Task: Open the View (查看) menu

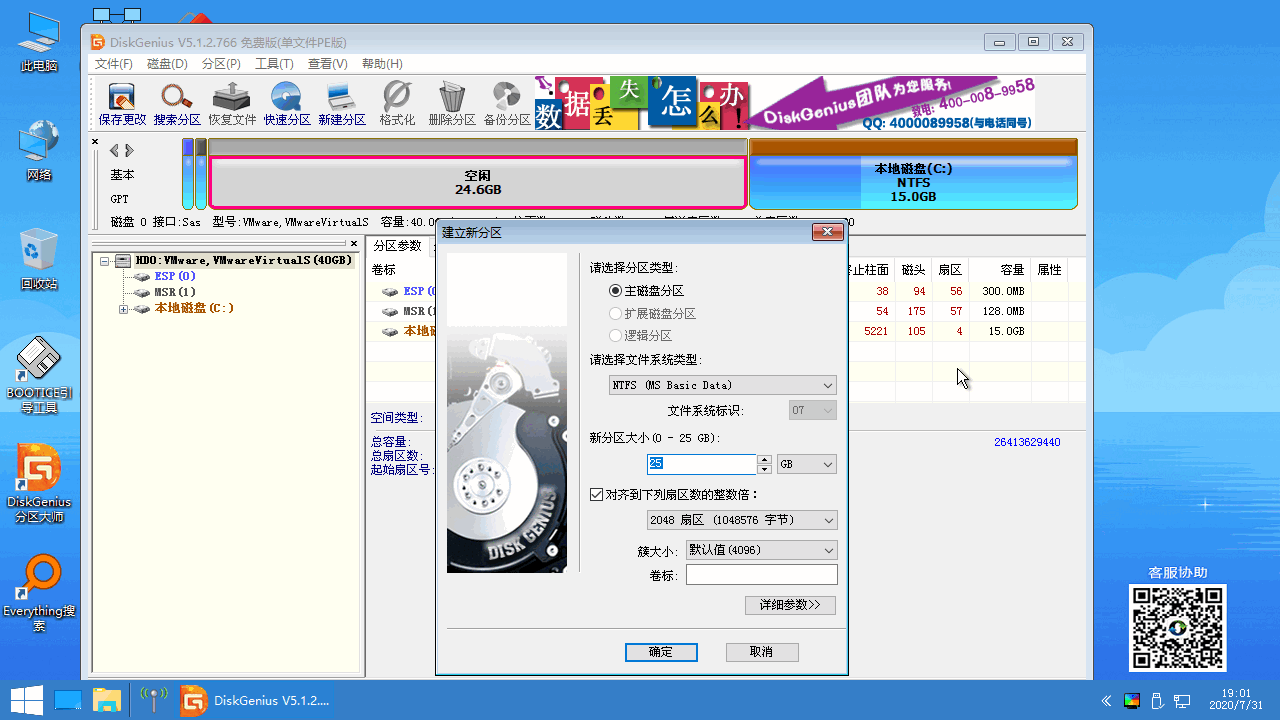Action: point(328,64)
